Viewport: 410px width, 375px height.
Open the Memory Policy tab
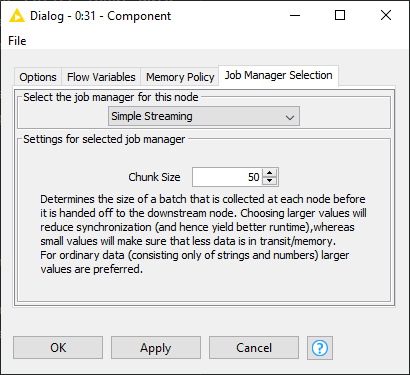pyautogui.click(x=180, y=77)
